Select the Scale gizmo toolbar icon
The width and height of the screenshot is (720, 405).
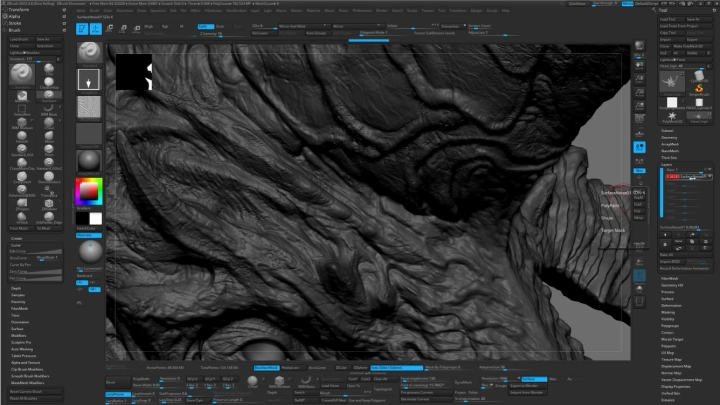123,29
